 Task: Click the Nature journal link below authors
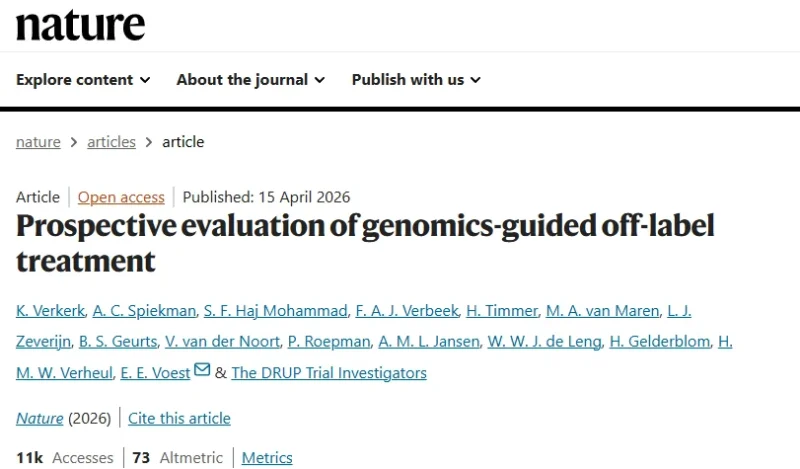(x=39, y=418)
